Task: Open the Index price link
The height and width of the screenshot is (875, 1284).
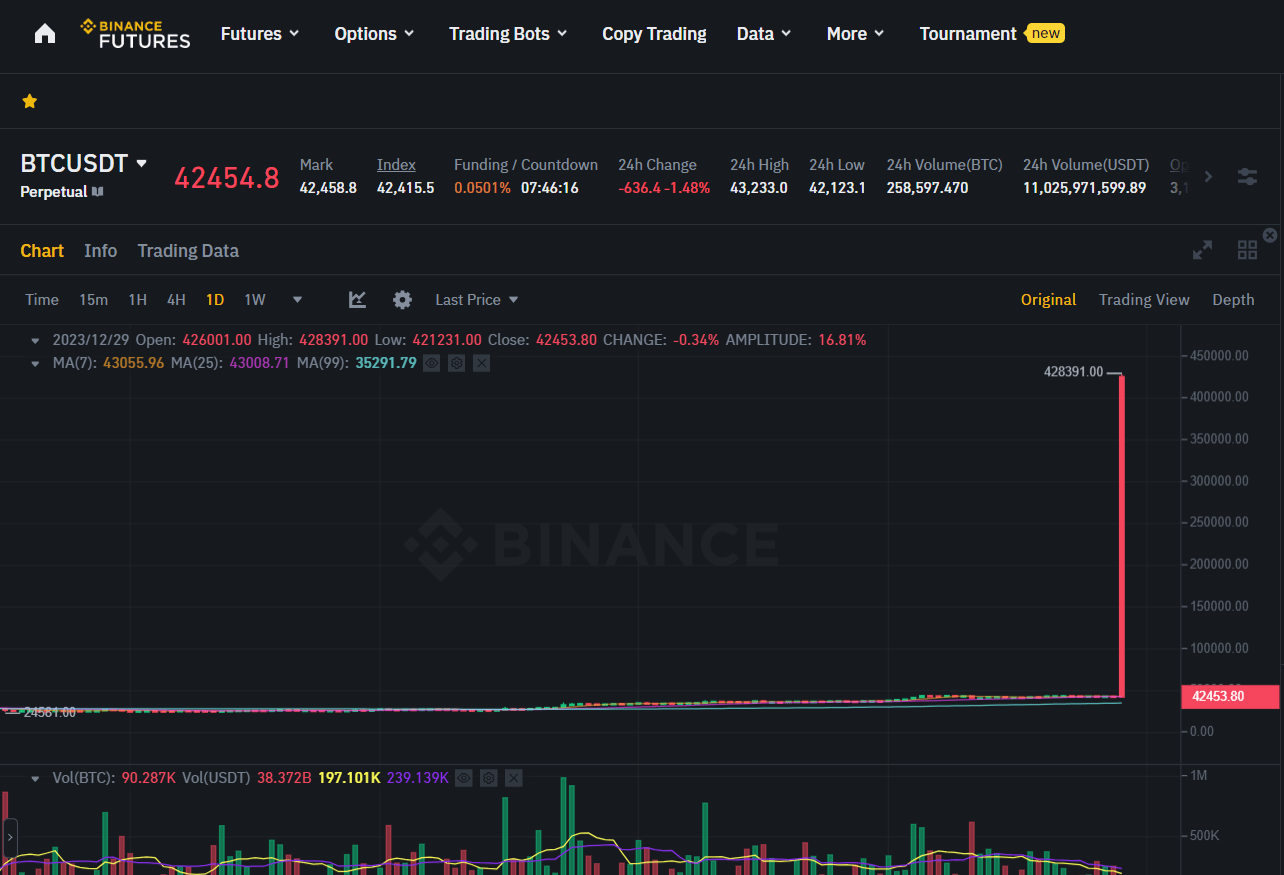Action: (396, 164)
